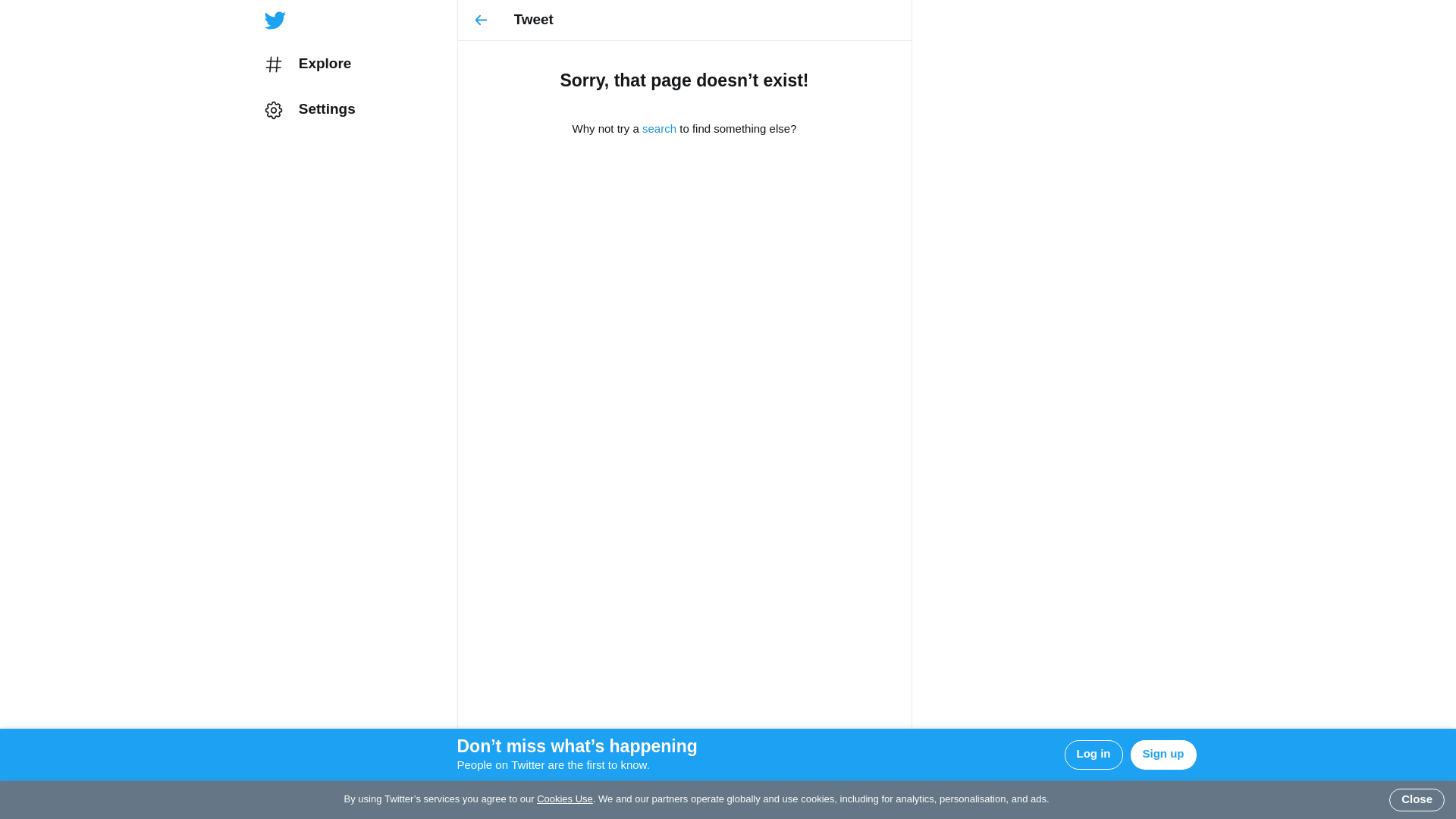This screenshot has width=1456, height=819.
Task: Open the Explore menu label
Action: click(x=325, y=64)
